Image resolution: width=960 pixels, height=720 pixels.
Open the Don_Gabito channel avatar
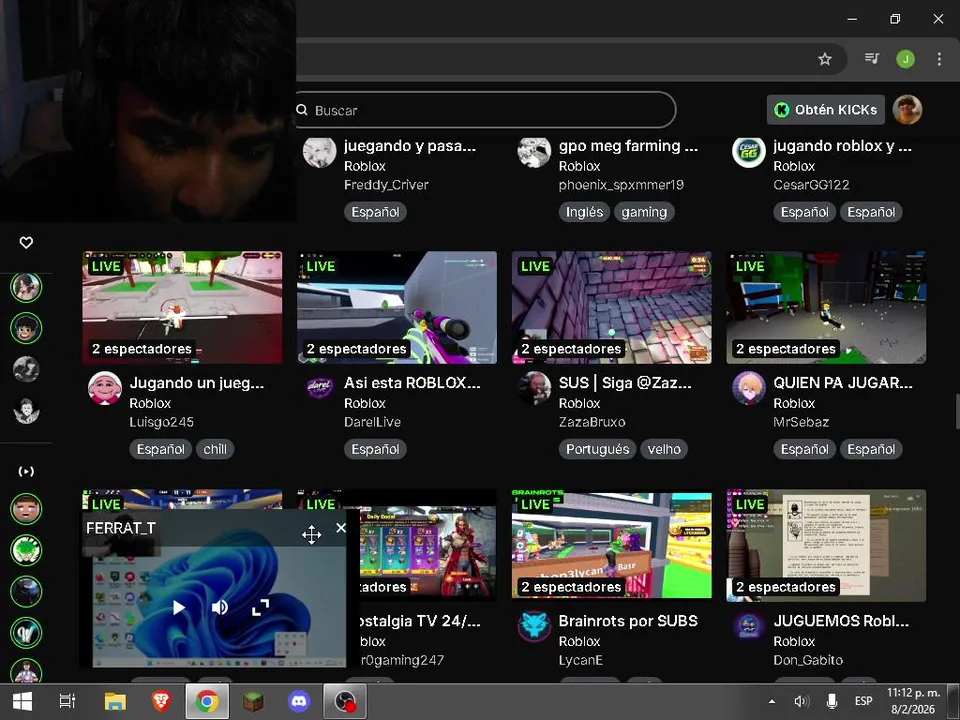pos(749,626)
